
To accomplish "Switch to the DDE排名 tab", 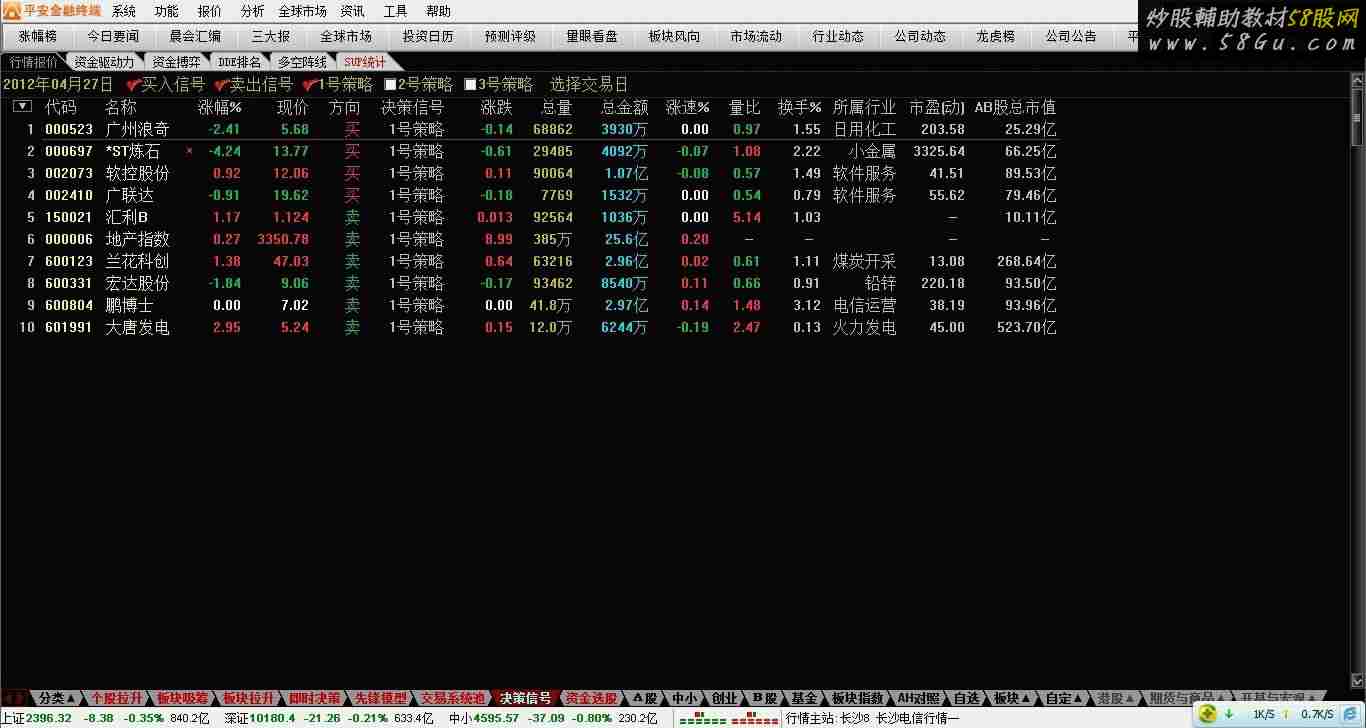I will tap(239, 62).
